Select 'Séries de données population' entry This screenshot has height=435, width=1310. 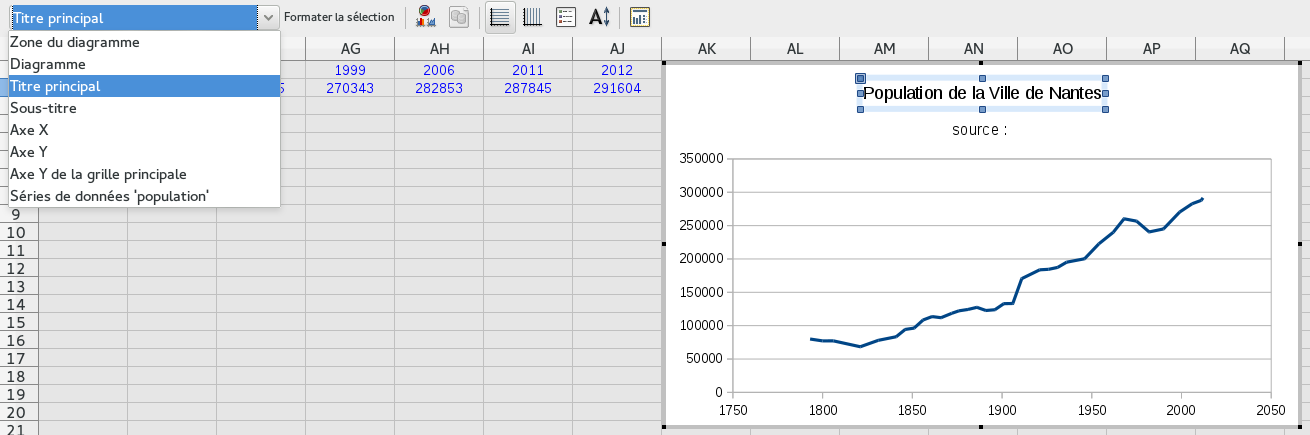109,196
